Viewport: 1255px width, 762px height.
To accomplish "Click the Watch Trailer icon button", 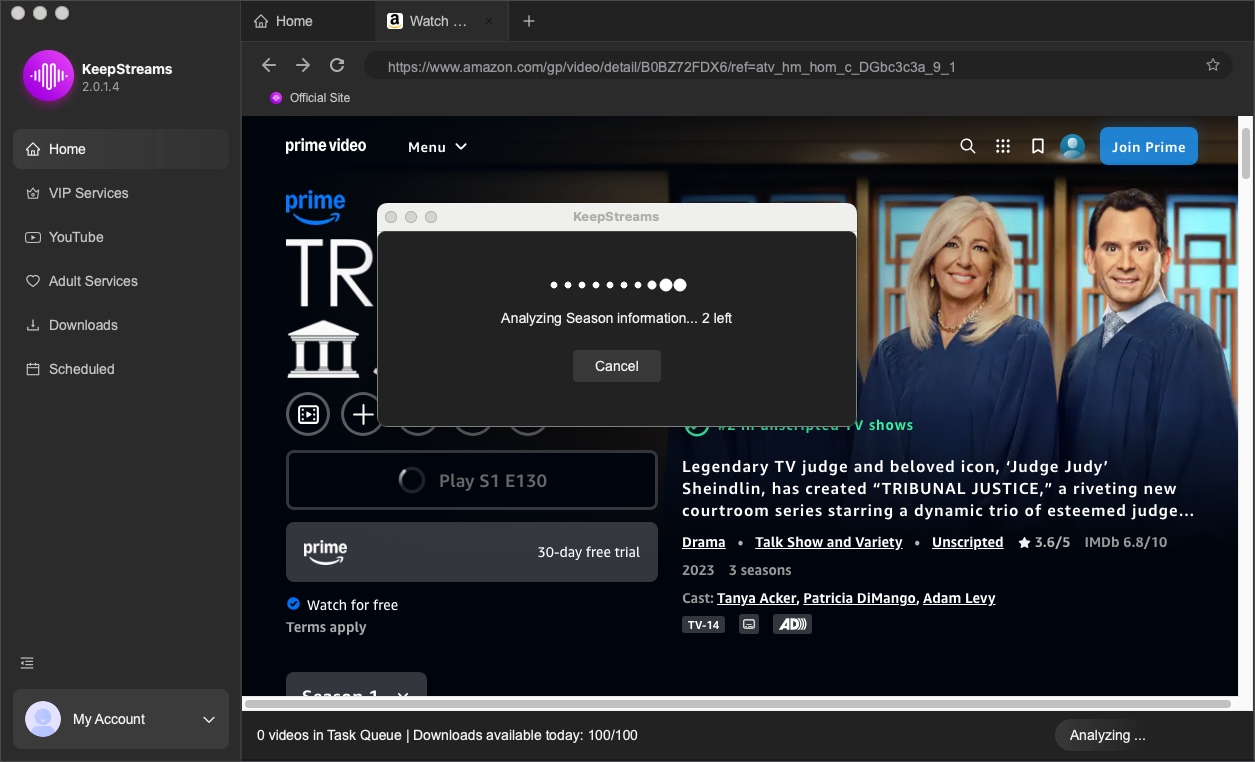I will [308, 414].
